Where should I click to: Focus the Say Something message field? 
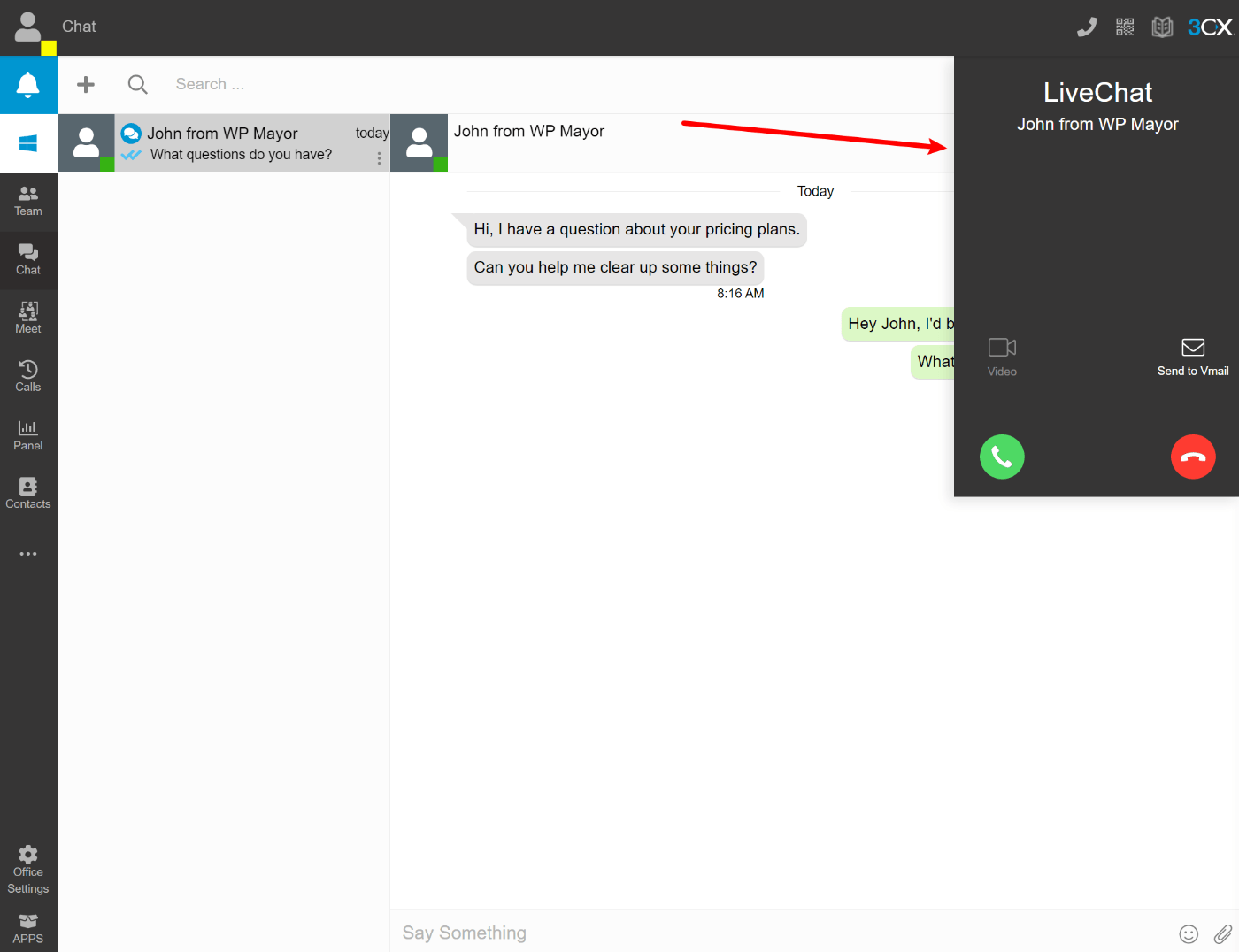coord(779,933)
